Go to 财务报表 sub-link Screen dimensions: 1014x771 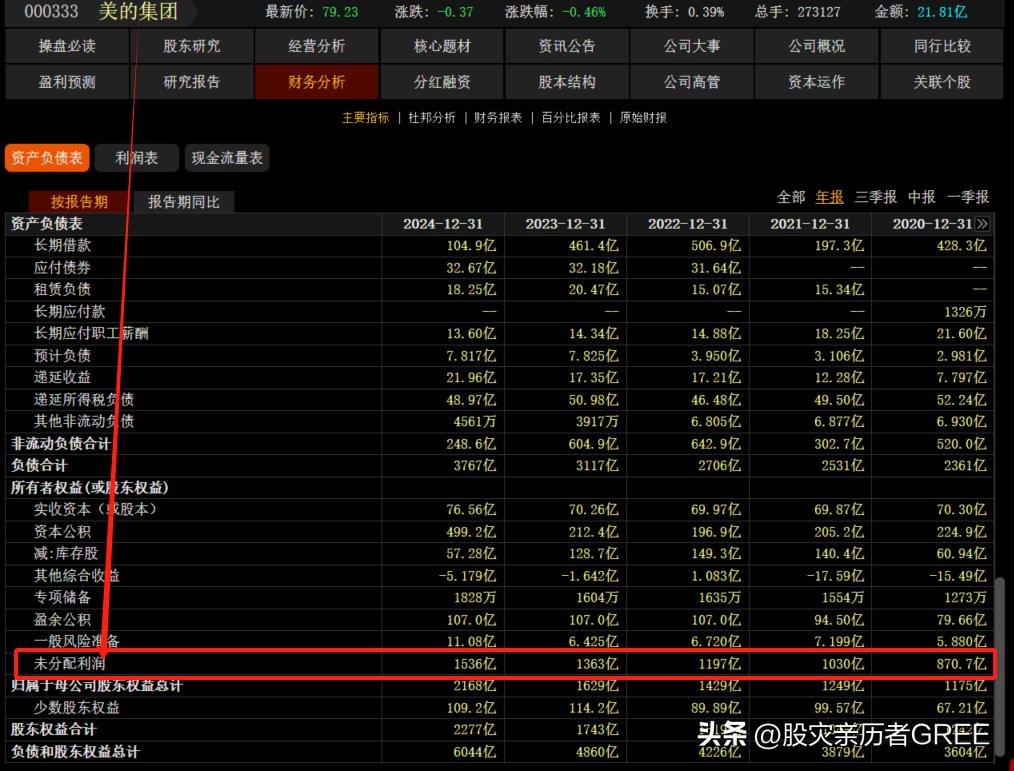(x=498, y=118)
